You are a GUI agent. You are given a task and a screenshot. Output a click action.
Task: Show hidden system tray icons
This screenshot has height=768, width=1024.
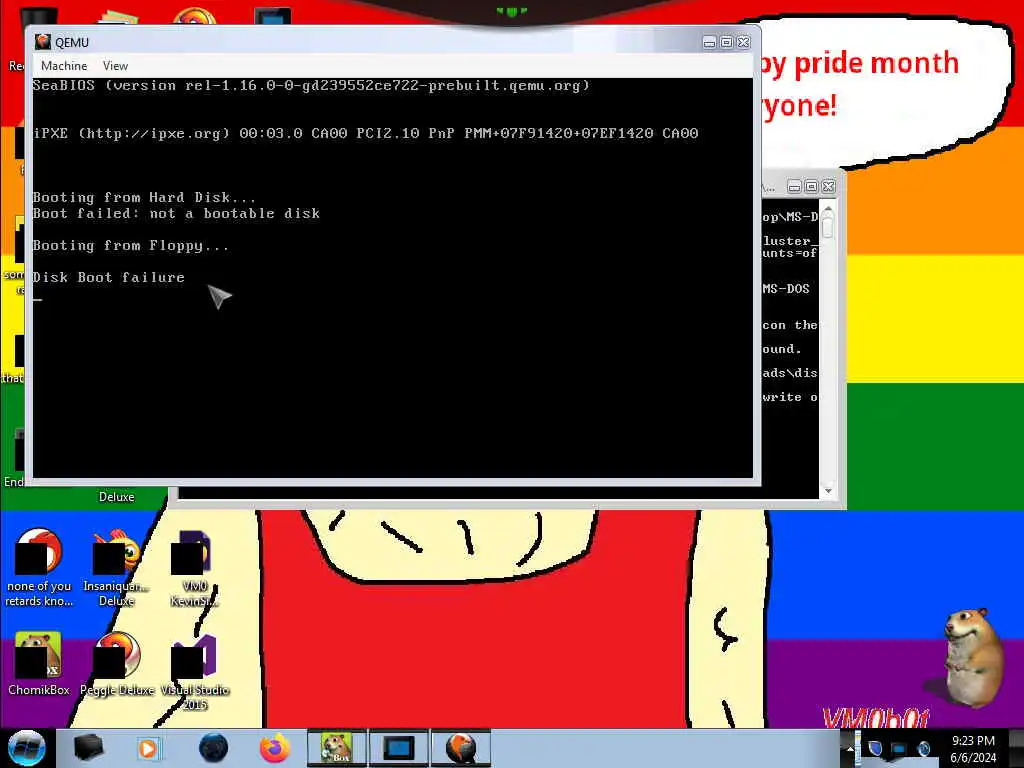pyautogui.click(x=850, y=749)
